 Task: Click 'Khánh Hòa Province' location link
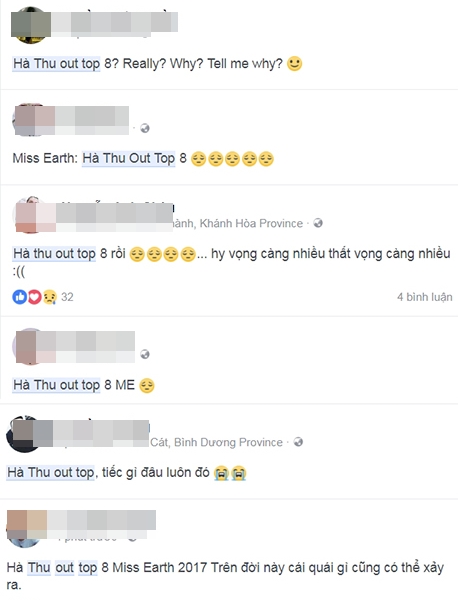click(251, 223)
